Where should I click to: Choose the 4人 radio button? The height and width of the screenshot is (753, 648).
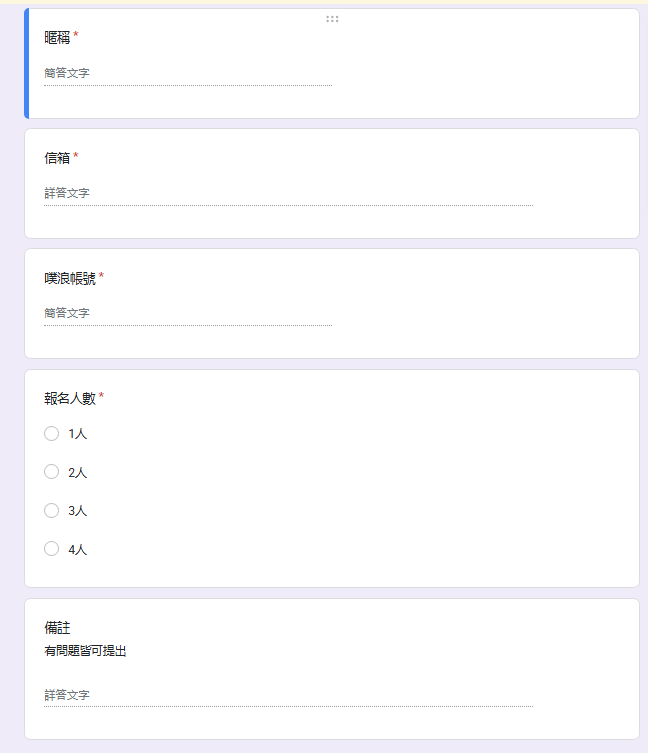tap(51, 548)
